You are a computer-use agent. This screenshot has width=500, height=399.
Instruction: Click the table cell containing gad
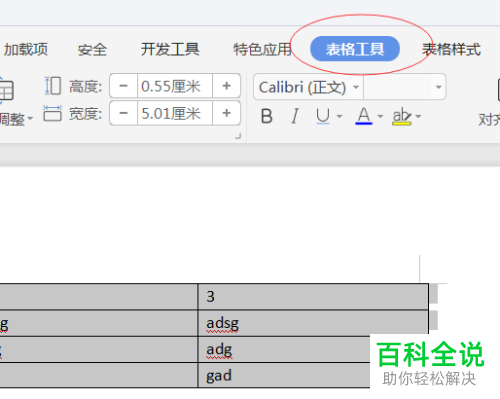(284, 375)
